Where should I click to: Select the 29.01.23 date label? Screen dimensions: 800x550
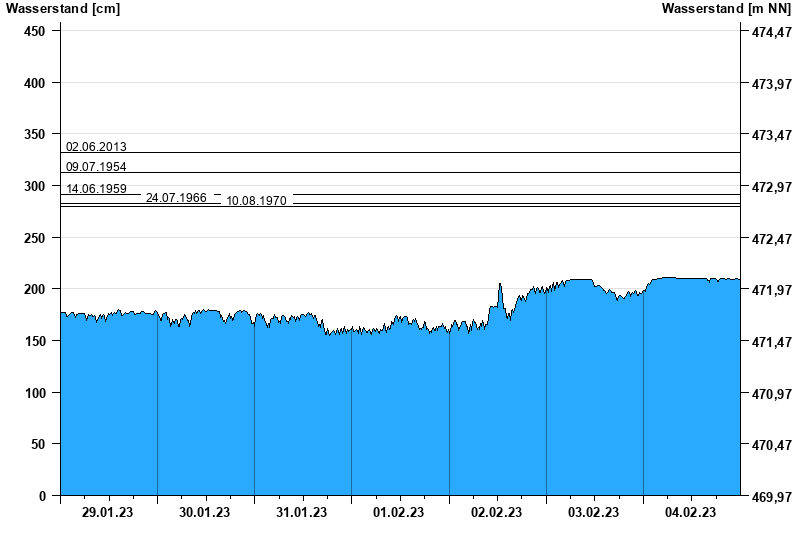point(107,513)
